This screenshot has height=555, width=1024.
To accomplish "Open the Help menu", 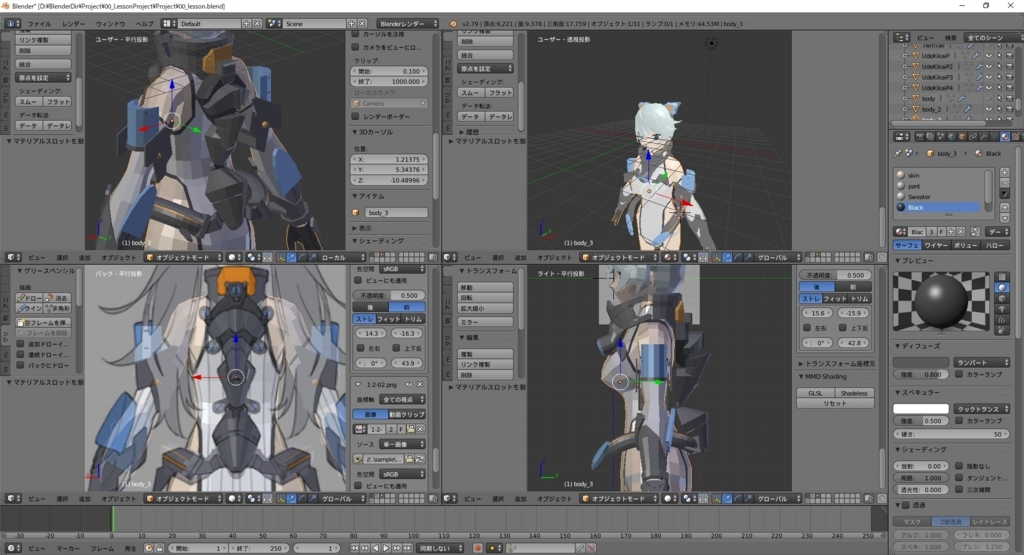I will pos(145,24).
